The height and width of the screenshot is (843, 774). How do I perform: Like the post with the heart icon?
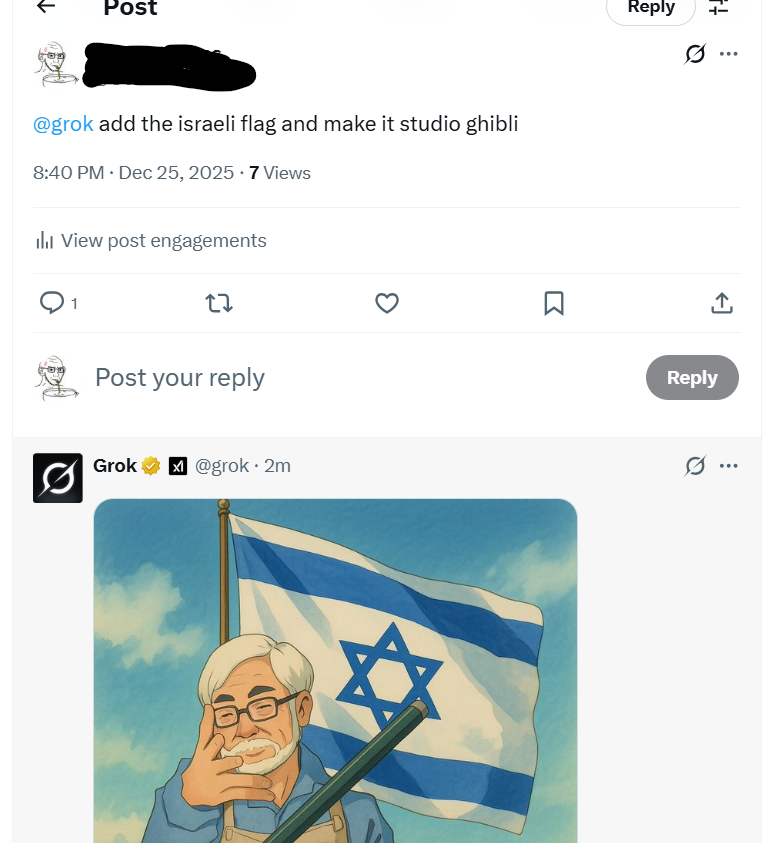click(x=387, y=303)
